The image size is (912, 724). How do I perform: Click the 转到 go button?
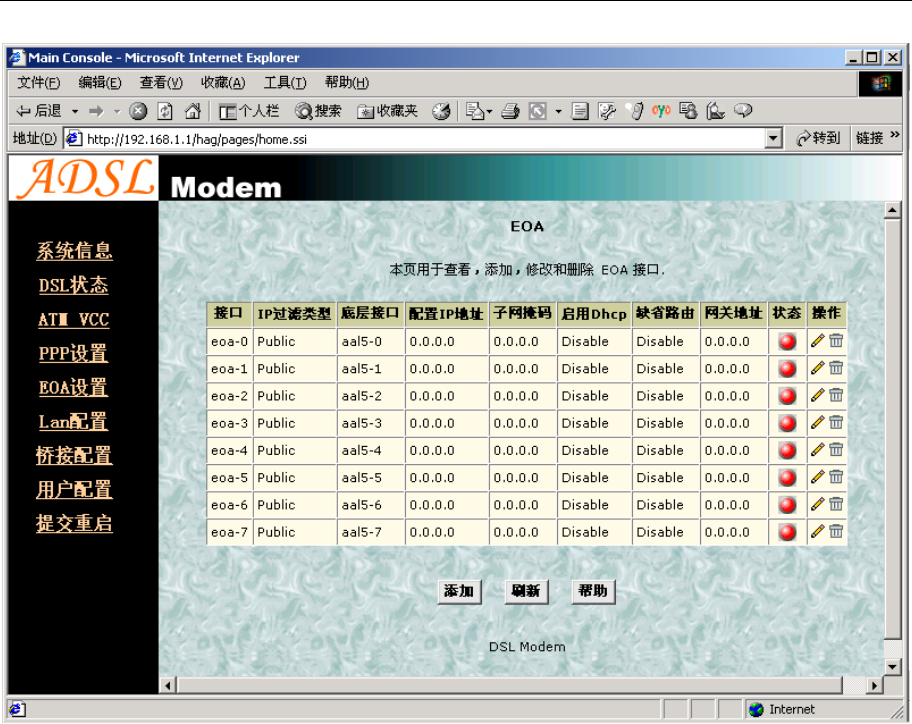[x=818, y=138]
